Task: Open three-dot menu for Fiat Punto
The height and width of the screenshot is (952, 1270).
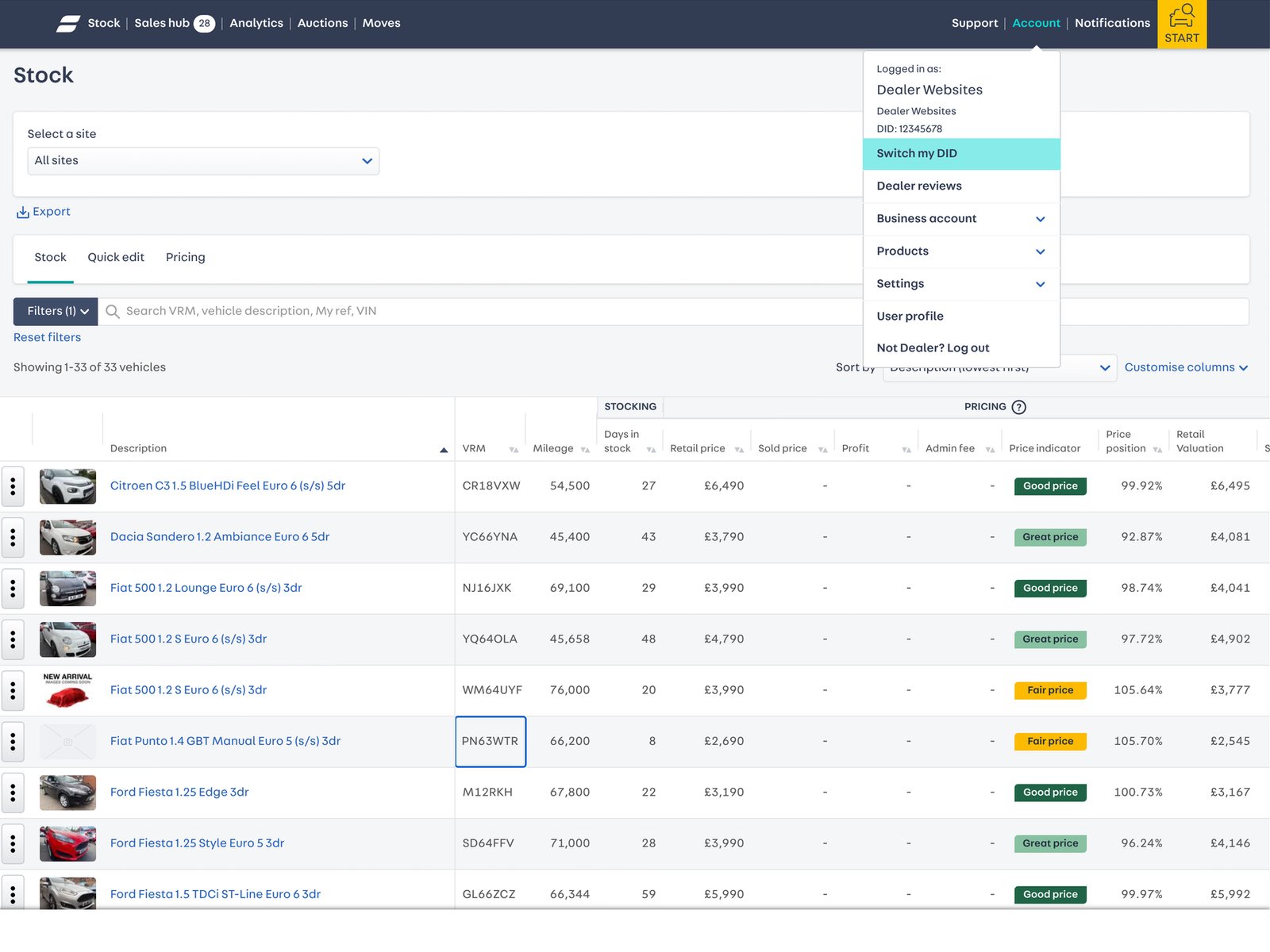Action: pos(13,742)
